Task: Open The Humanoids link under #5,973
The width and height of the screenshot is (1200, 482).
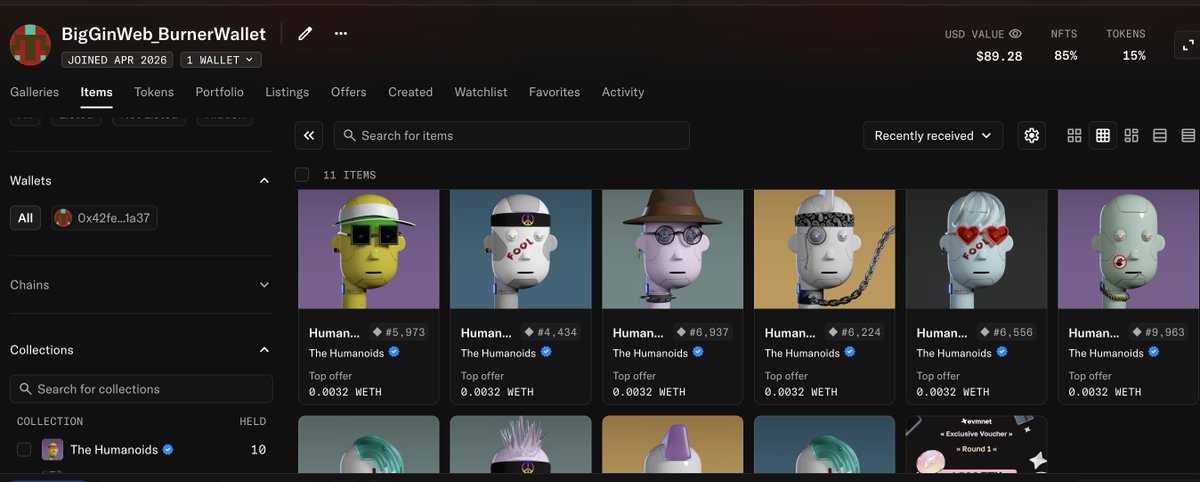Action: coord(346,353)
